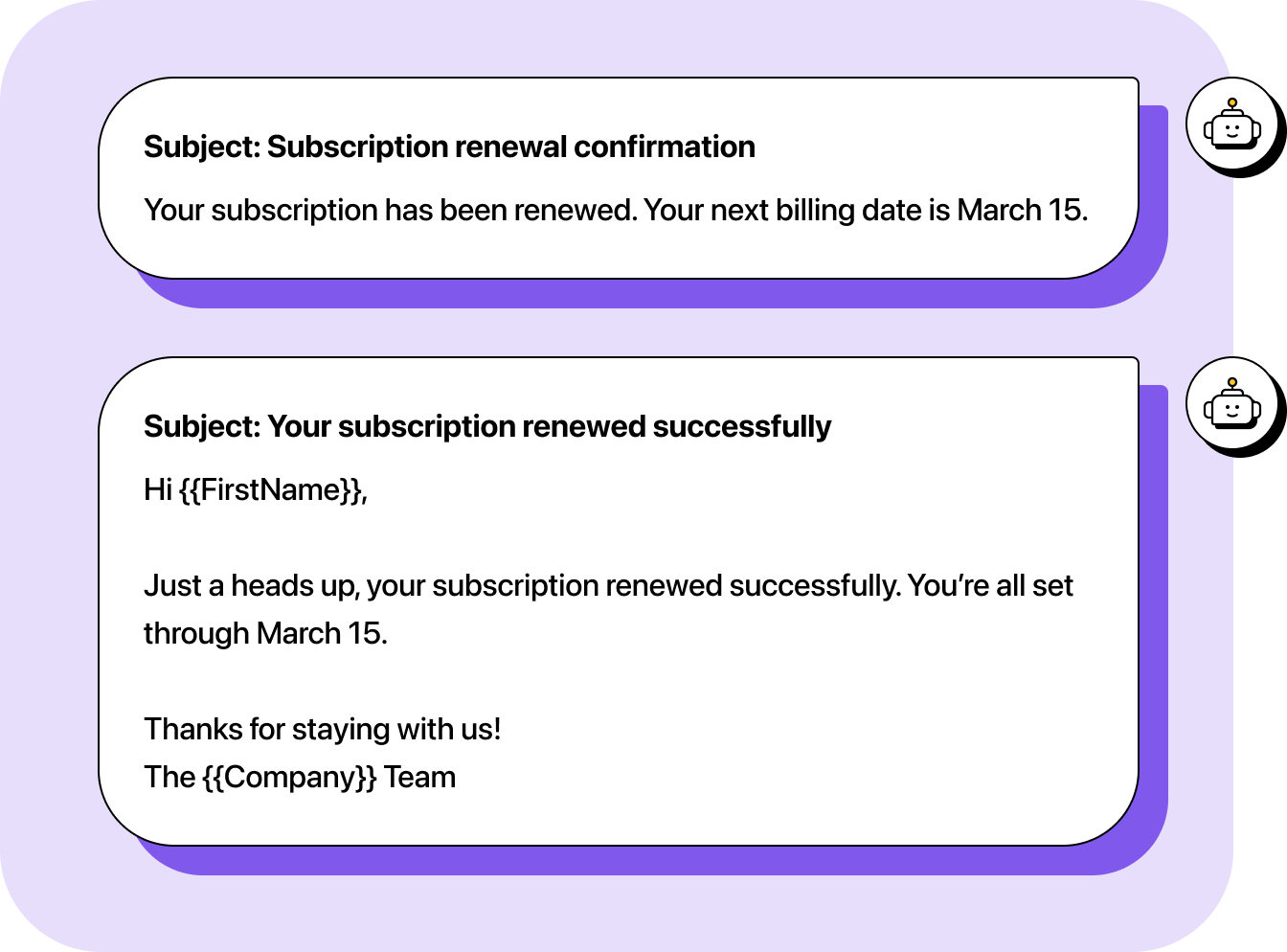This screenshot has height=952, width=1287.
Task: Click the robot avatar beside the second message
Action: click(1231, 405)
